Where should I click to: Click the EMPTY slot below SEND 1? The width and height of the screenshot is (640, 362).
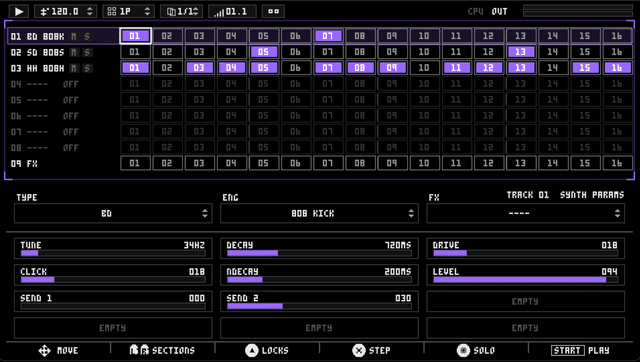(113, 328)
